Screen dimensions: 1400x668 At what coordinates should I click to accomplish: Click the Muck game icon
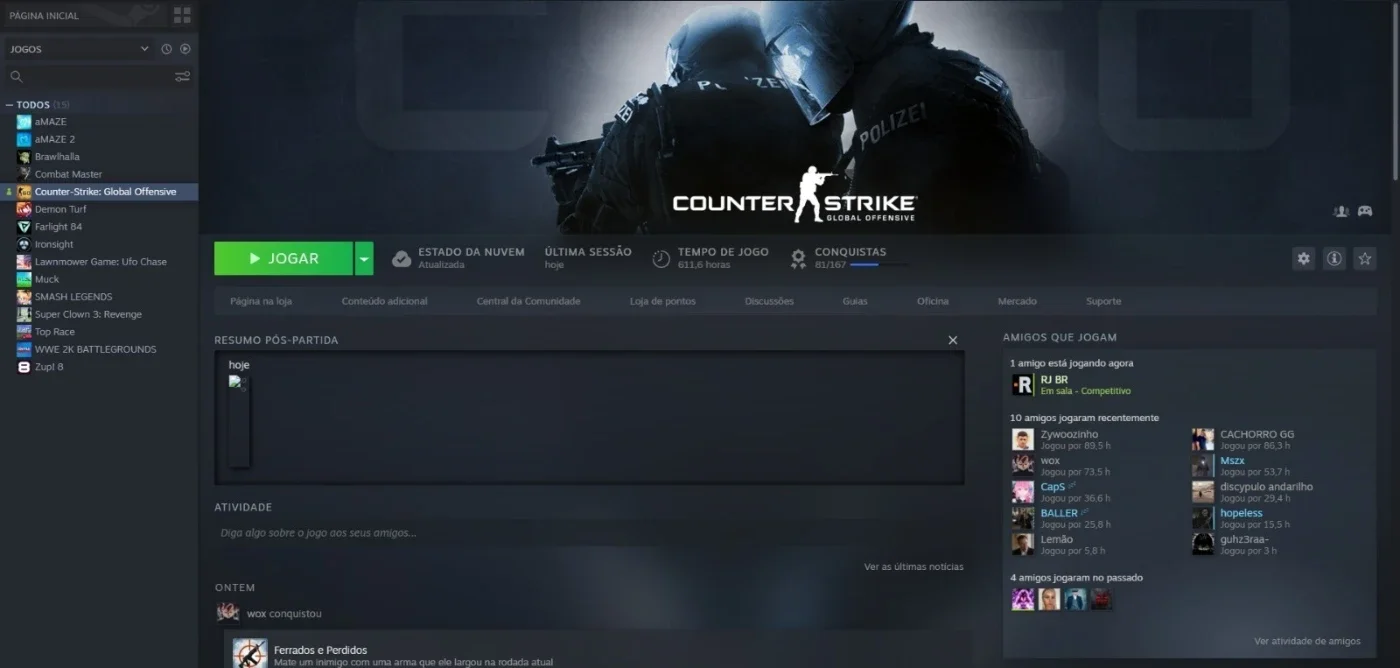pos(24,279)
